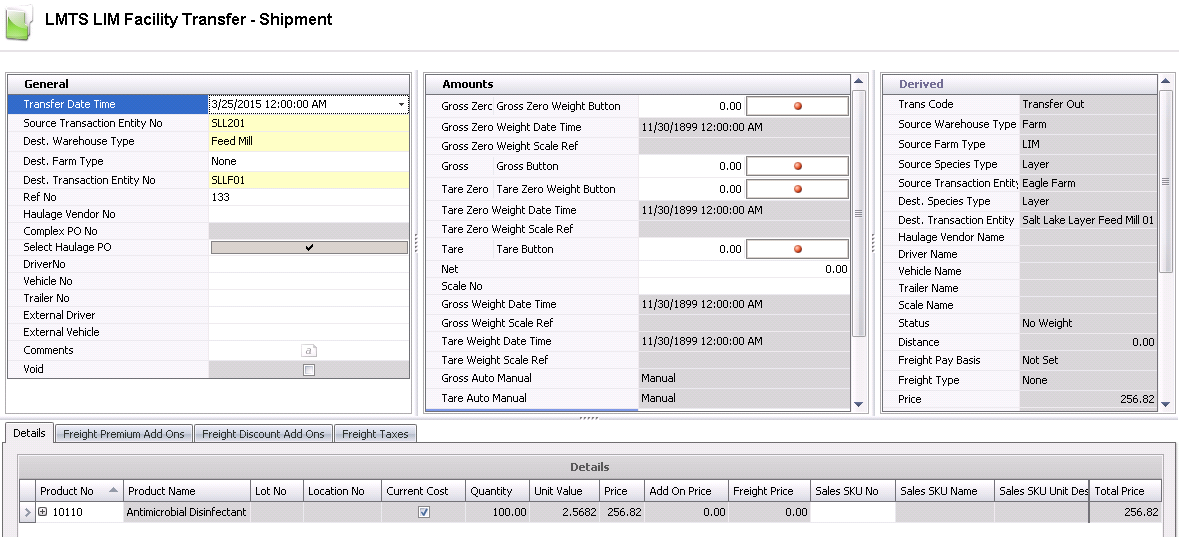Click the Dest. Transaction Entity No SLLF01 field
Screen dimensions: 1179x537
[309, 181]
